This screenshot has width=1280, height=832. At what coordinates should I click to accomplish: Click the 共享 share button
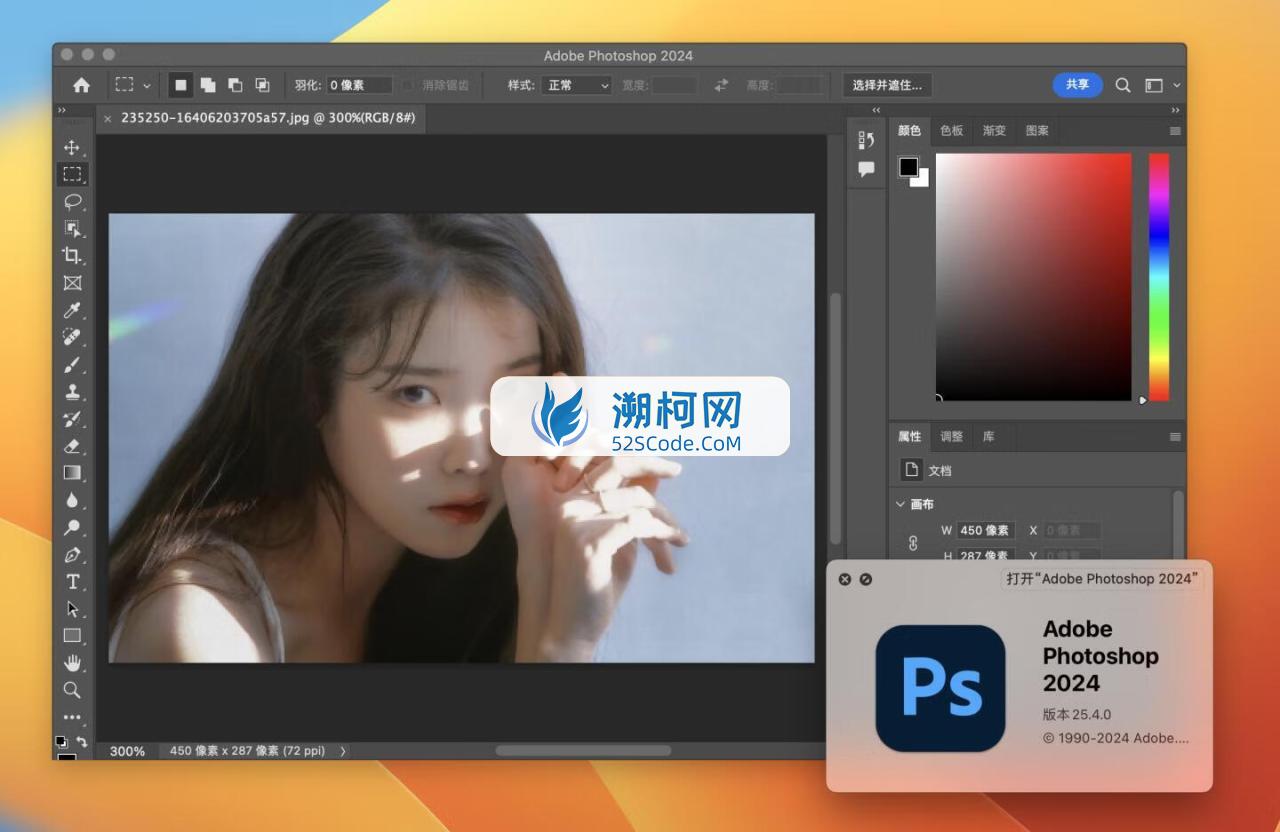[x=1077, y=85]
